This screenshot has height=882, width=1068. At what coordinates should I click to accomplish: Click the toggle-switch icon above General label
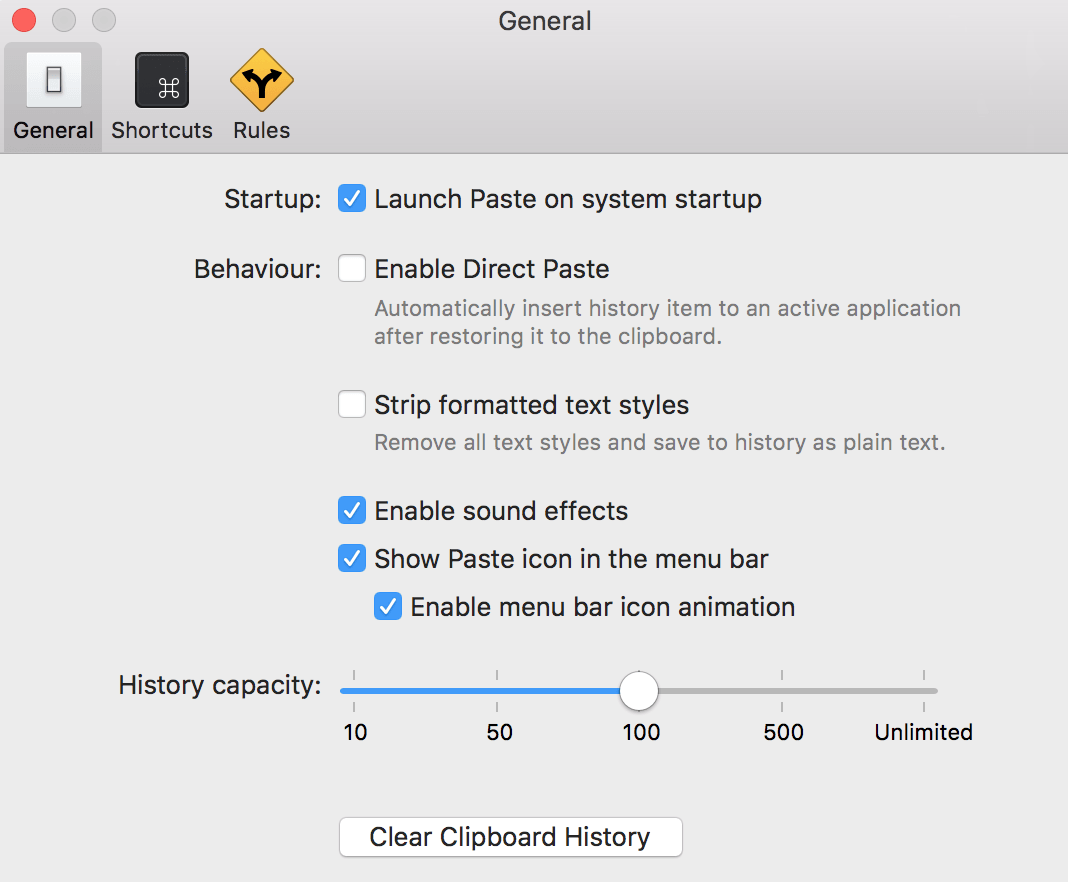[x=52, y=80]
